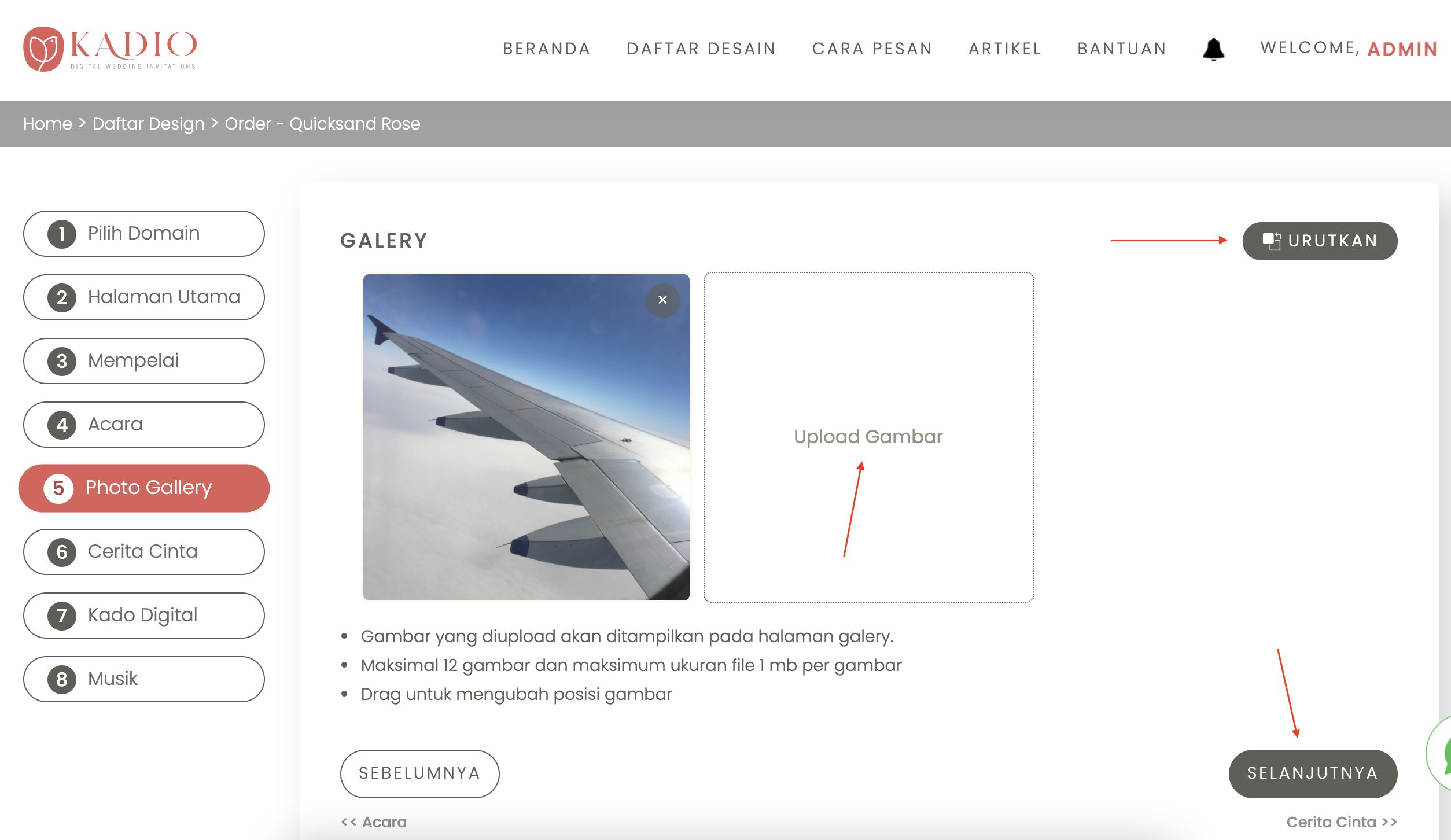The height and width of the screenshot is (840, 1451).
Task: Follow the Cerita Cinta >> link
Action: (1342, 822)
